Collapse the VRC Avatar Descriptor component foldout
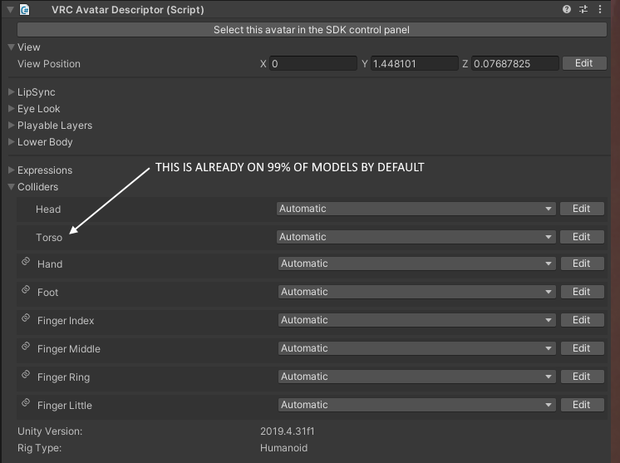 [x=11, y=9]
